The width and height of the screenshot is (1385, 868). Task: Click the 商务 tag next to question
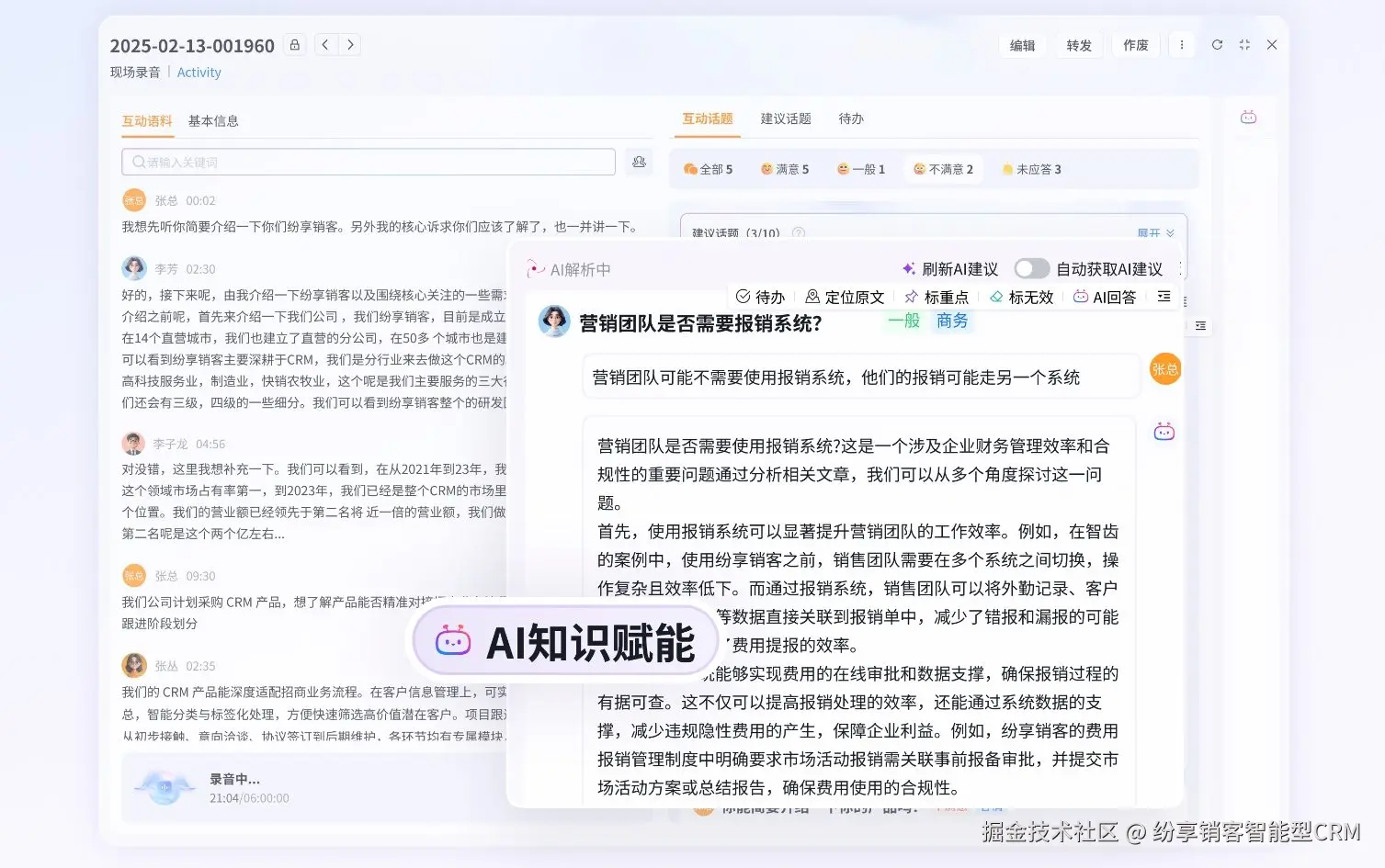[952, 321]
